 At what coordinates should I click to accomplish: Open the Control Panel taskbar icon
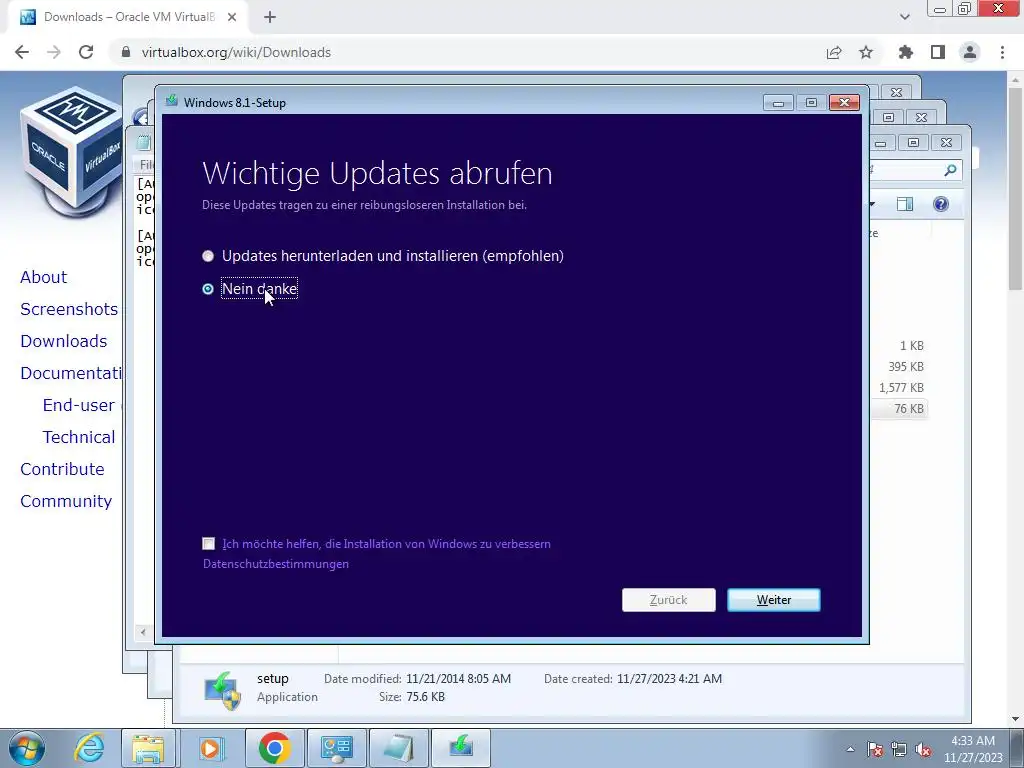(x=336, y=748)
